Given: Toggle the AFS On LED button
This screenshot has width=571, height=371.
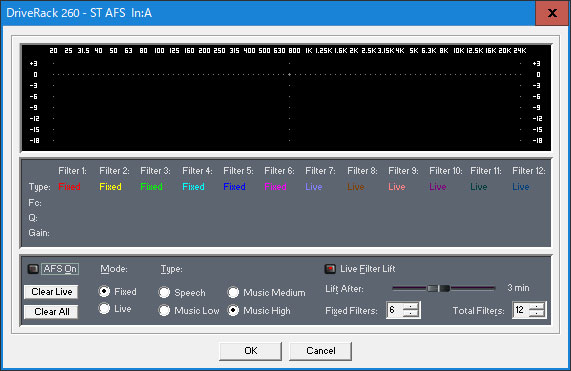Looking at the screenshot, I should [33, 269].
